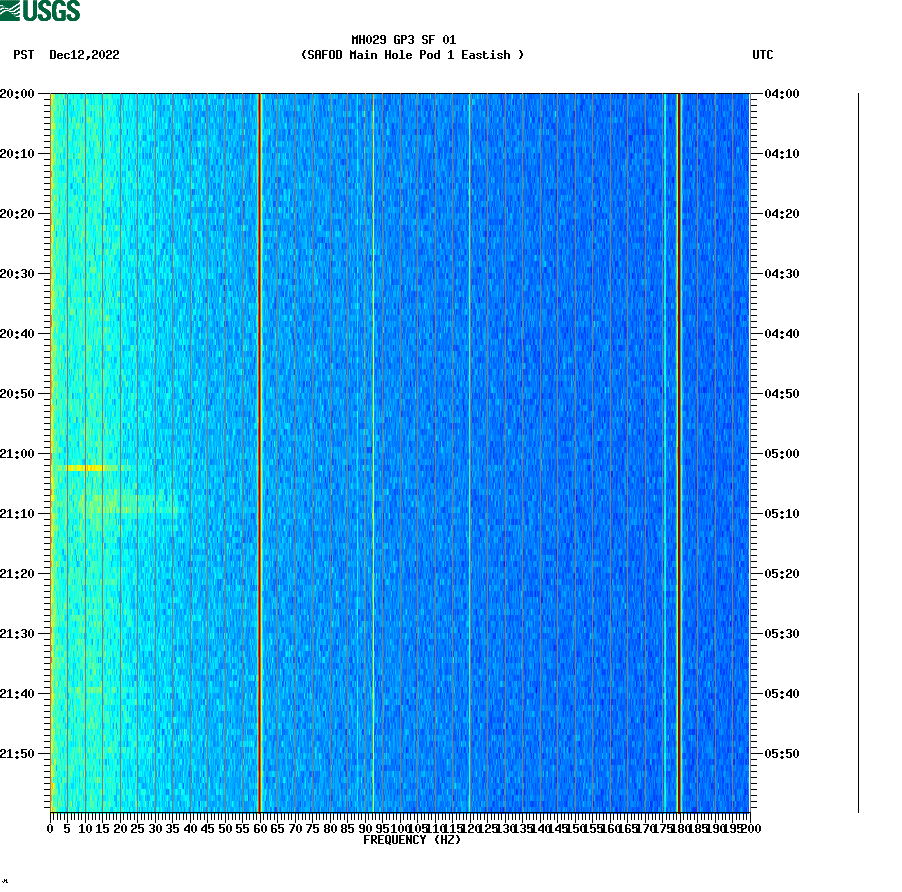Click the vertical scale bar at far right
The height and width of the screenshot is (892, 902).
(x=855, y=450)
